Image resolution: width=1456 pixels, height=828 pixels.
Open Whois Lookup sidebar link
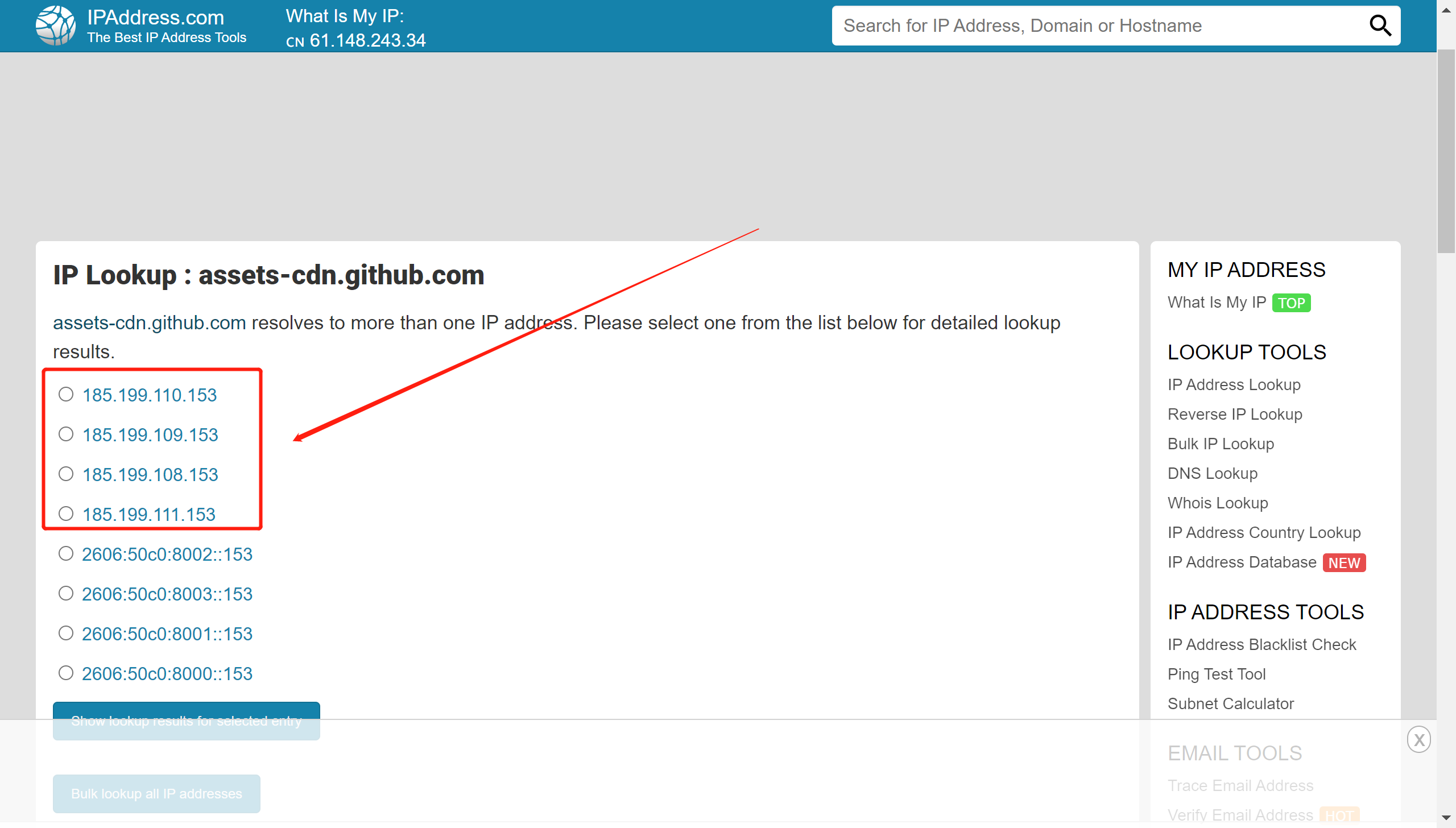coord(1218,503)
